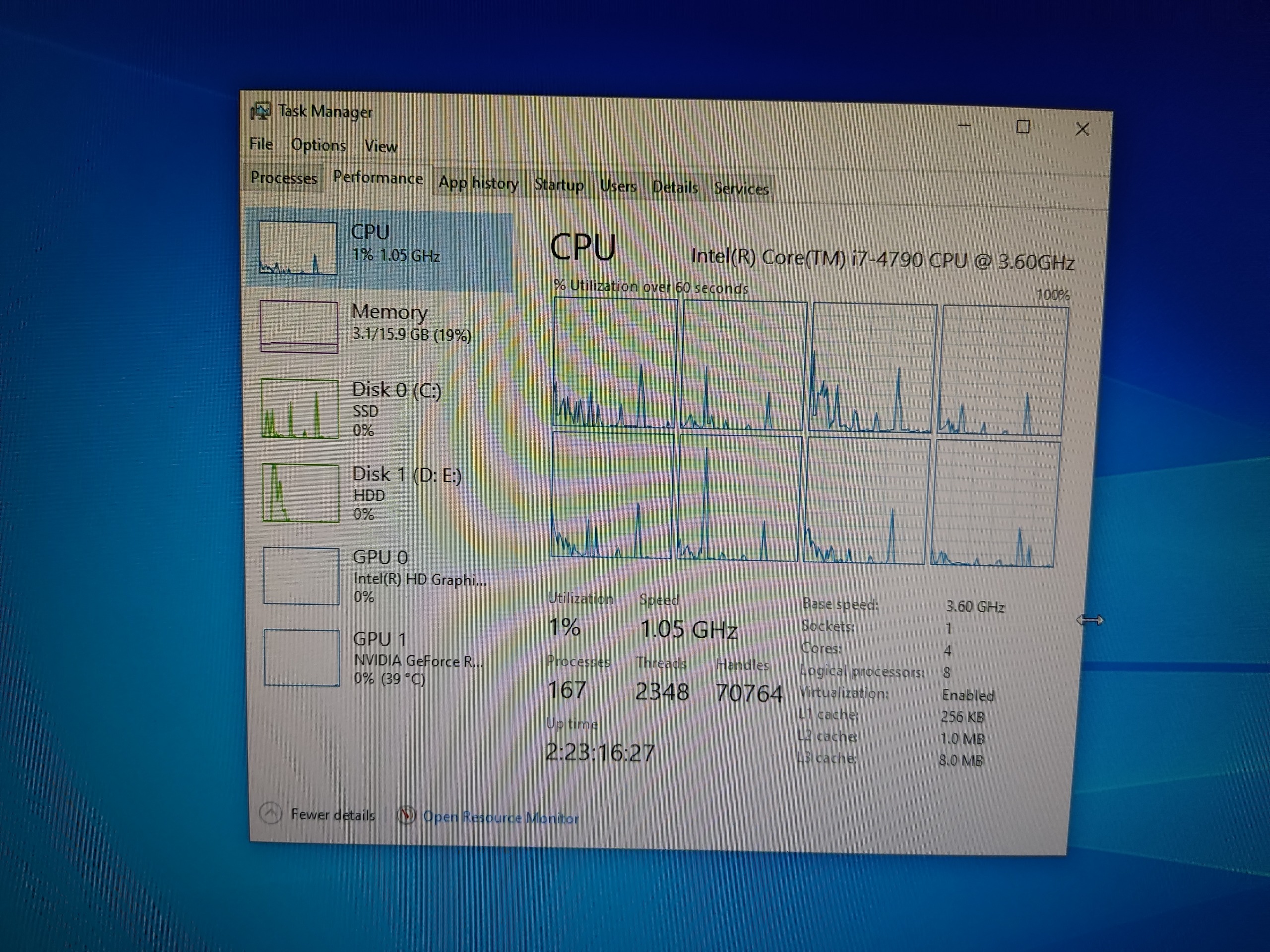The width and height of the screenshot is (1270, 952).
Task: Click the large CPU heading
Action: (583, 247)
